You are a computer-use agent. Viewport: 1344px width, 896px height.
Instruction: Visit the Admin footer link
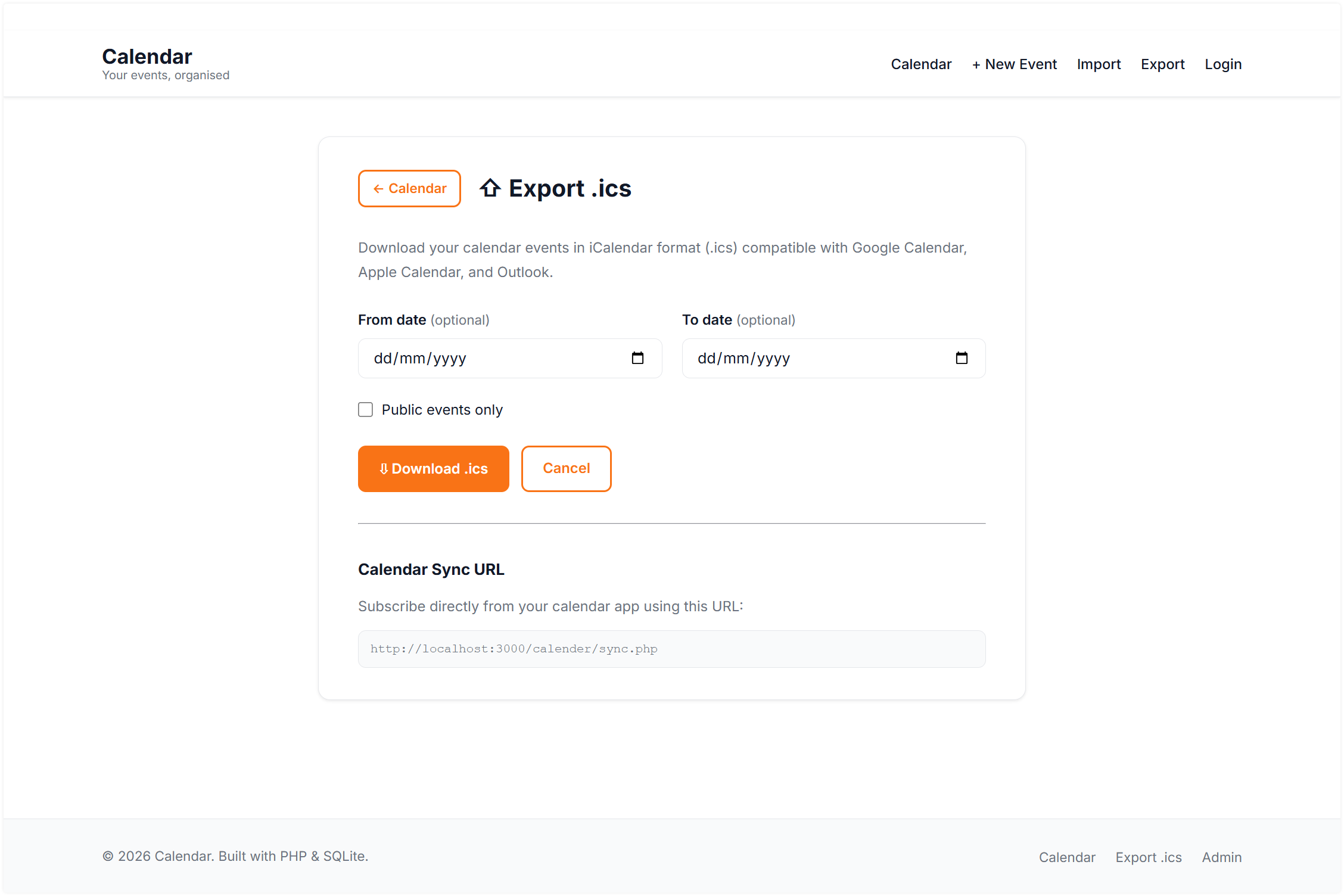point(1221,857)
